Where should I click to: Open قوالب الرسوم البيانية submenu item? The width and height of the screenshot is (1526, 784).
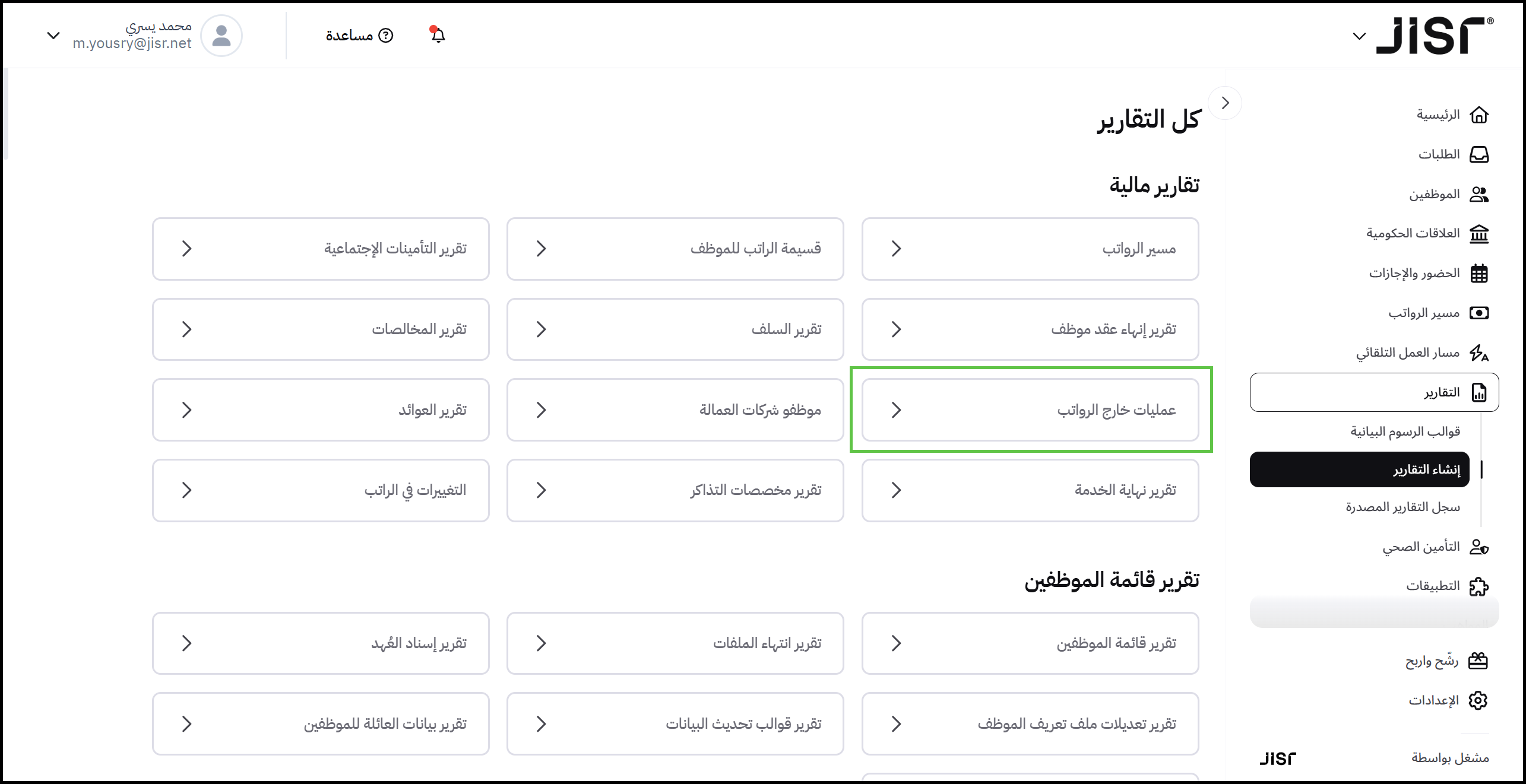click(1405, 431)
